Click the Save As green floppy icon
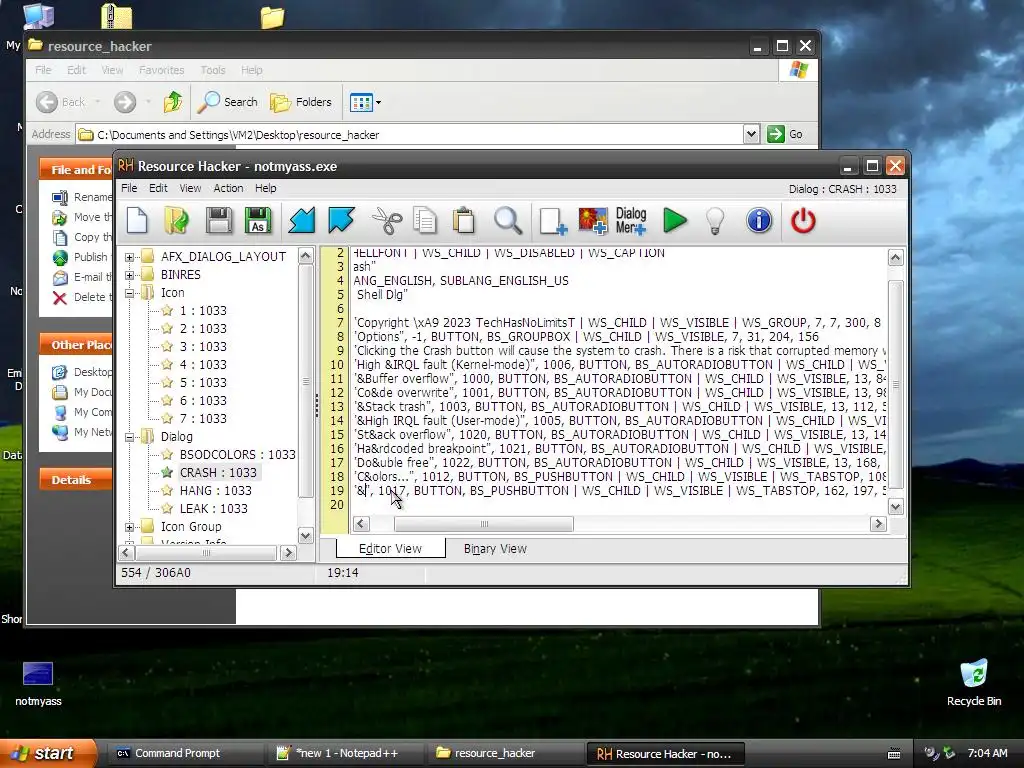The image size is (1024, 768). 258,221
